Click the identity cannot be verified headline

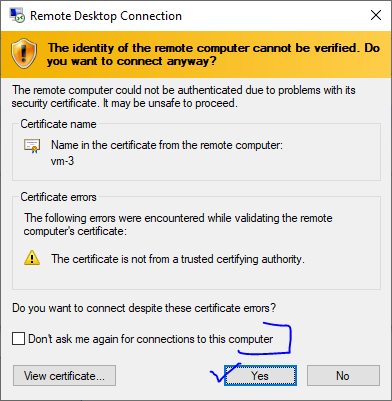point(213,54)
